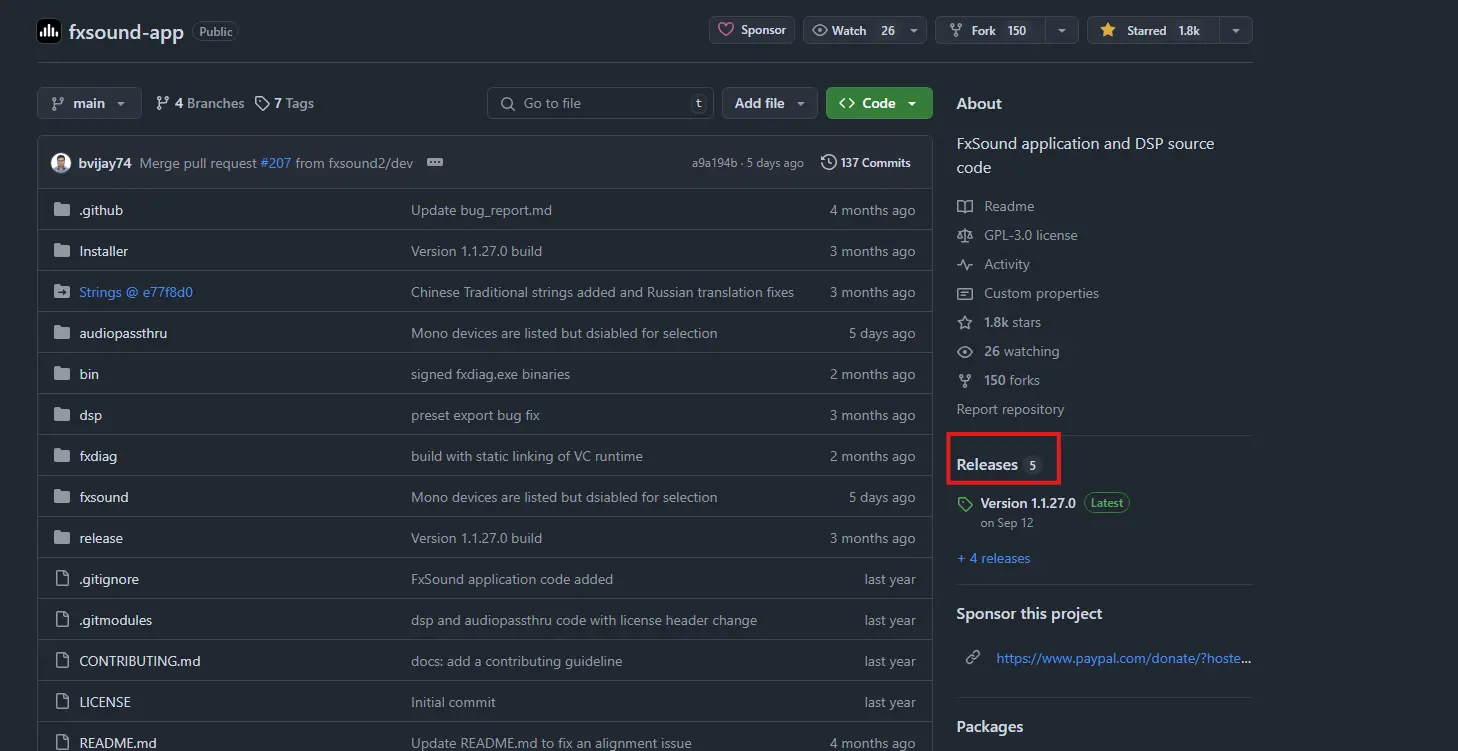
Task: Open the LICENSE file
Action: [x=105, y=702]
